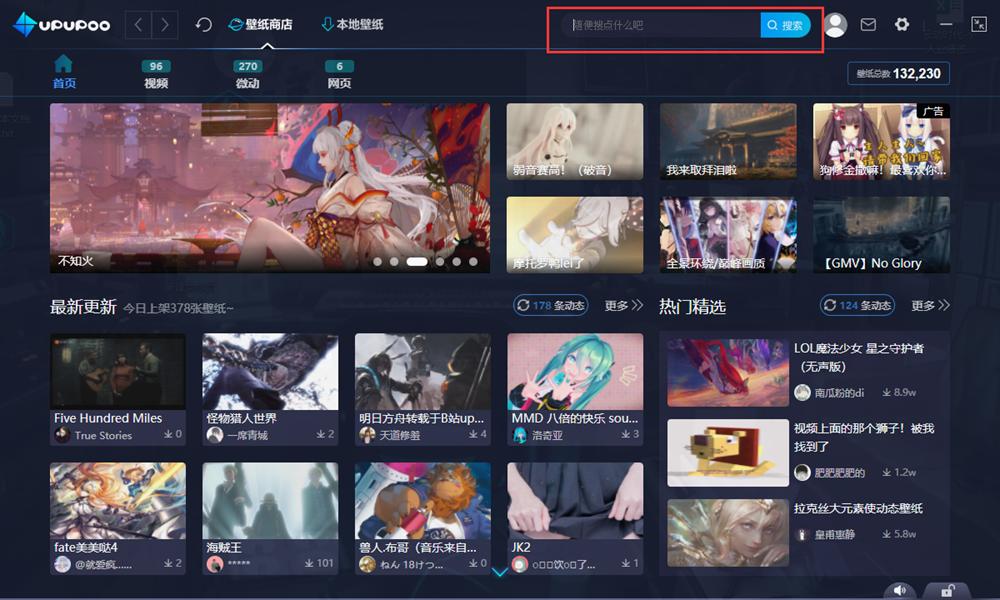The width and height of the screenshot is (1000, 600).
Task: Click the blue 搜索 button
Action: coord(785,26)
